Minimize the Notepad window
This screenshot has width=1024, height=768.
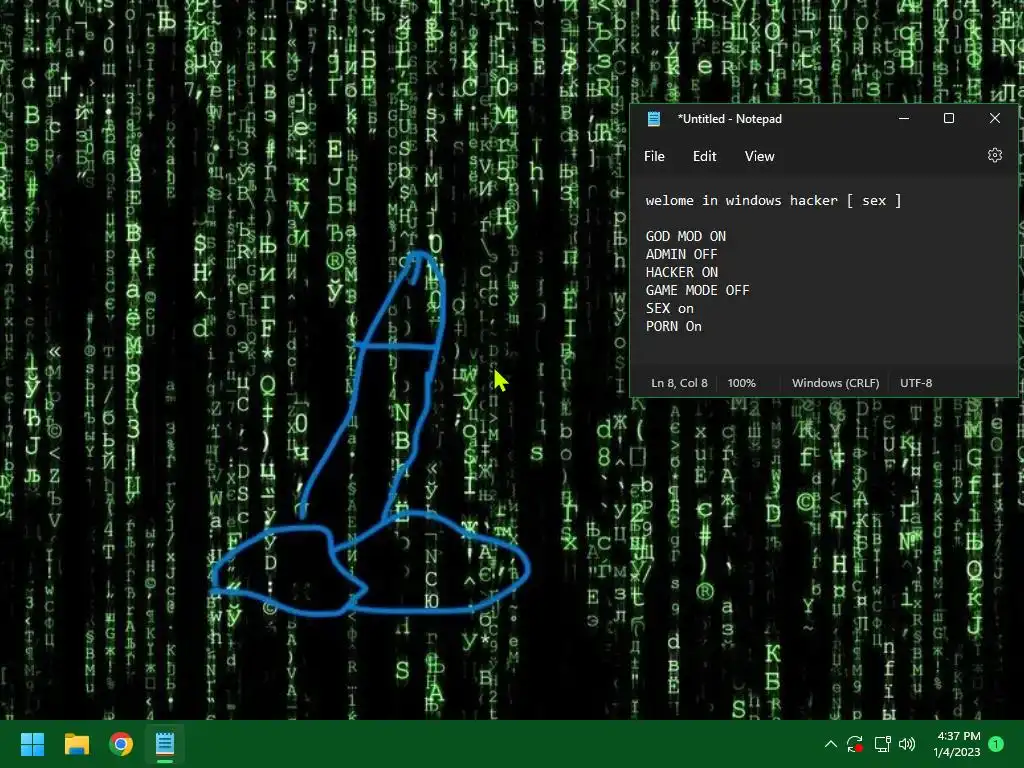[904, 118]
